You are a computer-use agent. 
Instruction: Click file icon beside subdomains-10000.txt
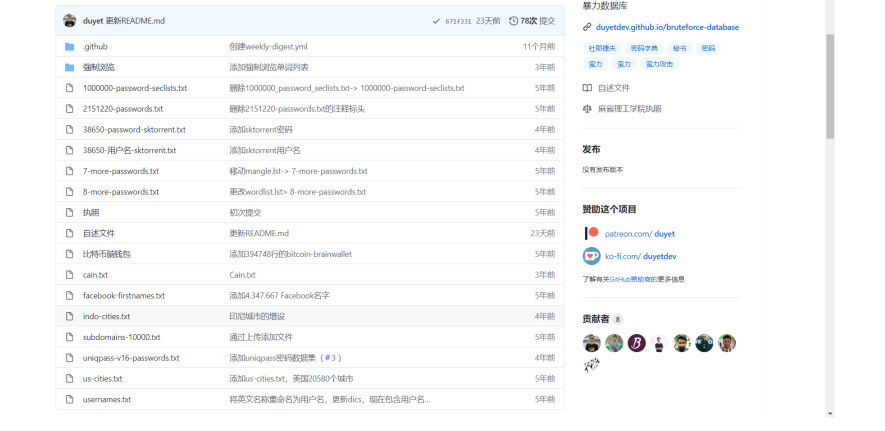(69, 337)
